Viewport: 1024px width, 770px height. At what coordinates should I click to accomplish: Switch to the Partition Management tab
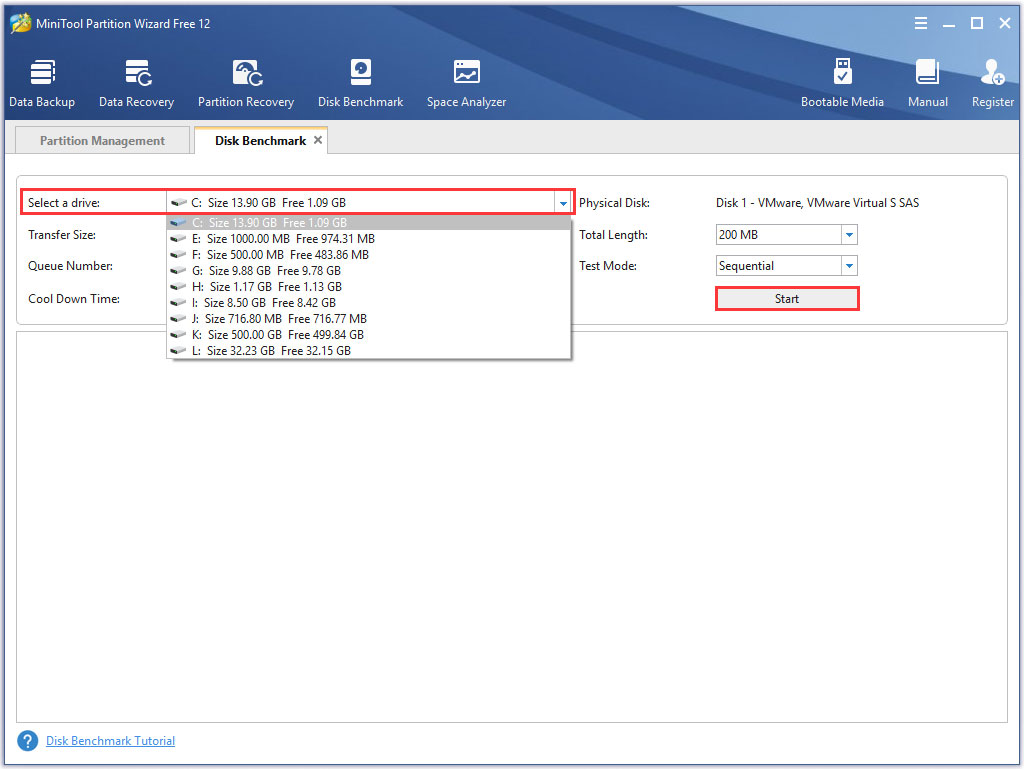pyautogui.click(x=101, y=140)
